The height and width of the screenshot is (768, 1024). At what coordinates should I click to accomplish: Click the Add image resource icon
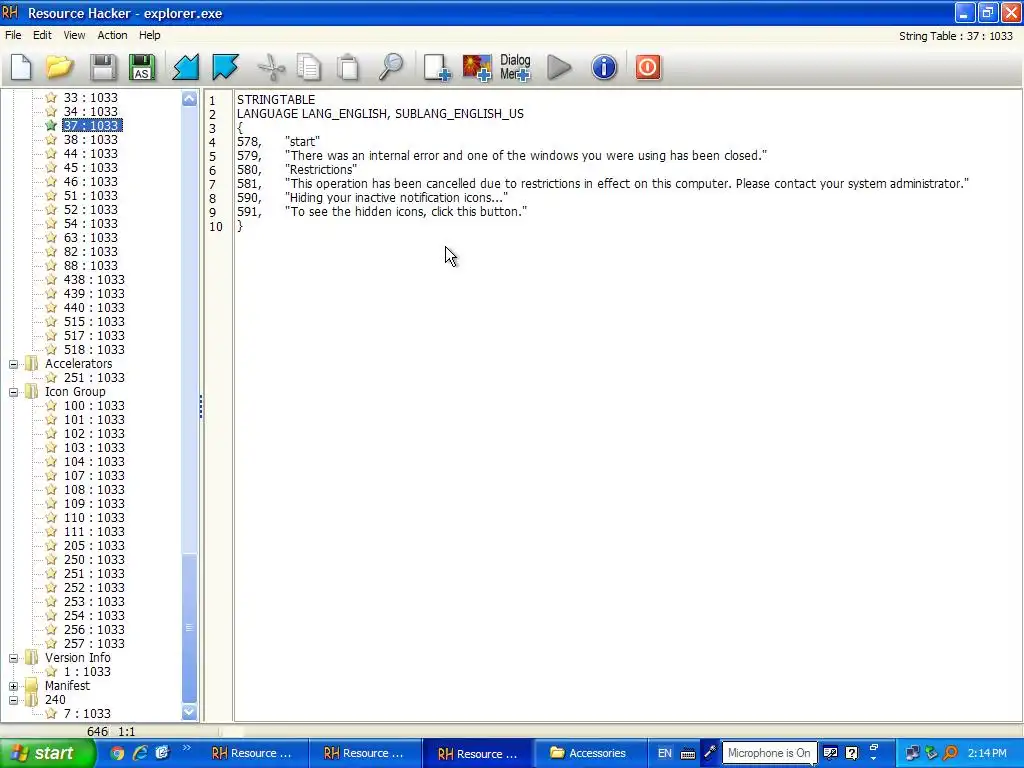point(477,67)
